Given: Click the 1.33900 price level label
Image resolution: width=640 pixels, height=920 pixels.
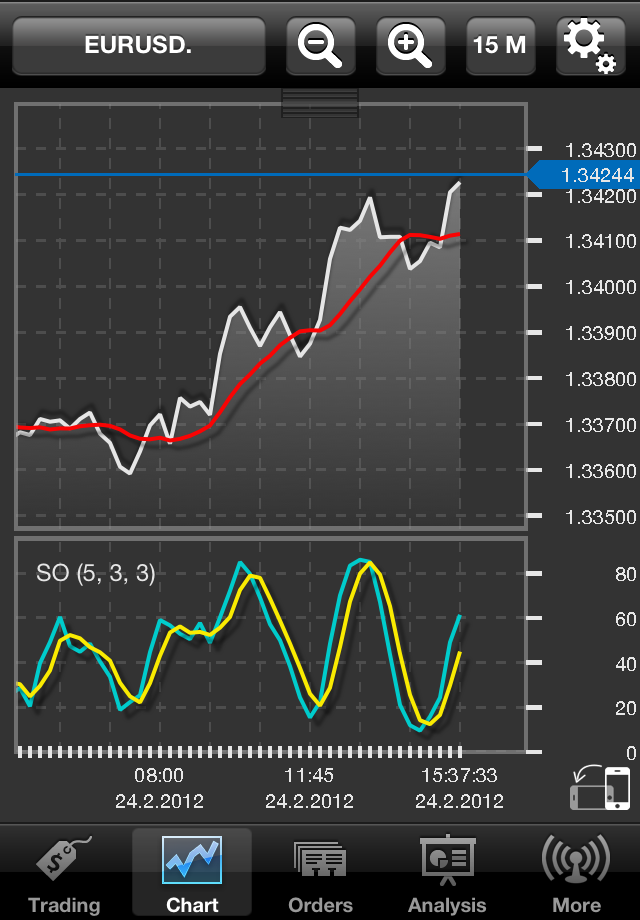Looking at the screenshot, I should pos(600,333).
